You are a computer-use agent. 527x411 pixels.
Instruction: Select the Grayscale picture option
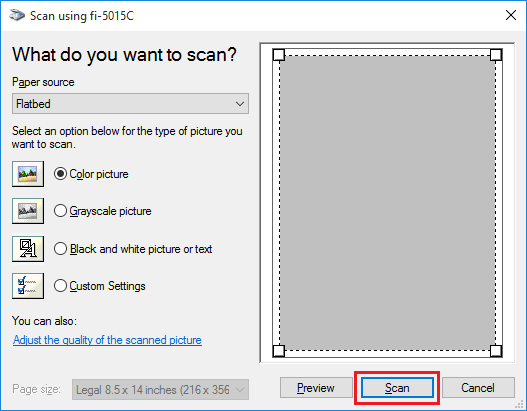pos(60,211)
